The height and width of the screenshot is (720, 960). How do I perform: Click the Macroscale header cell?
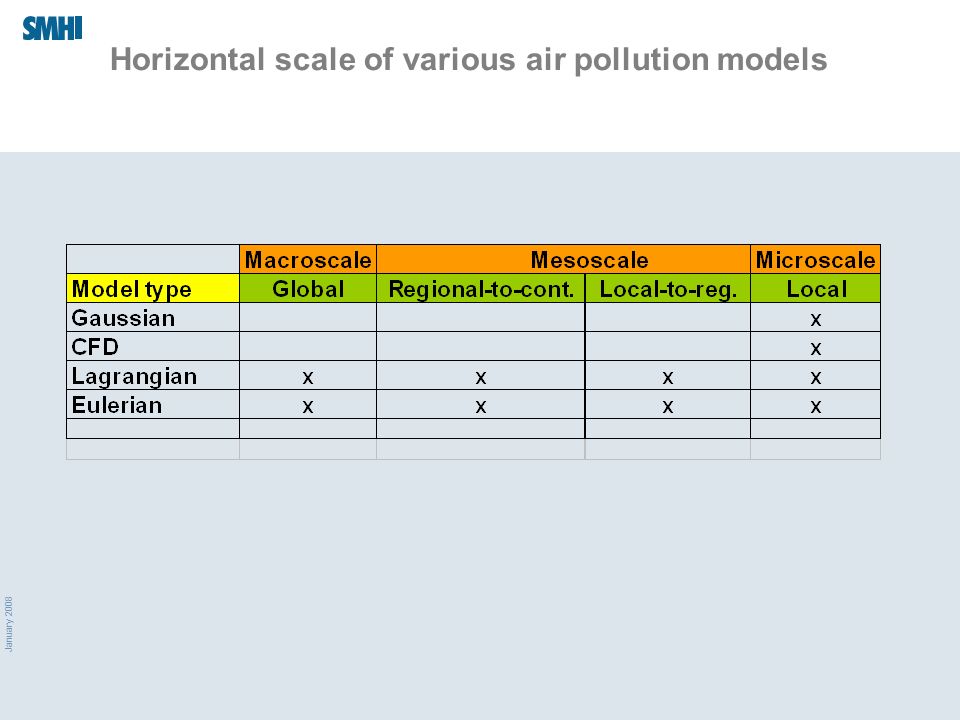tap(308, 259)
